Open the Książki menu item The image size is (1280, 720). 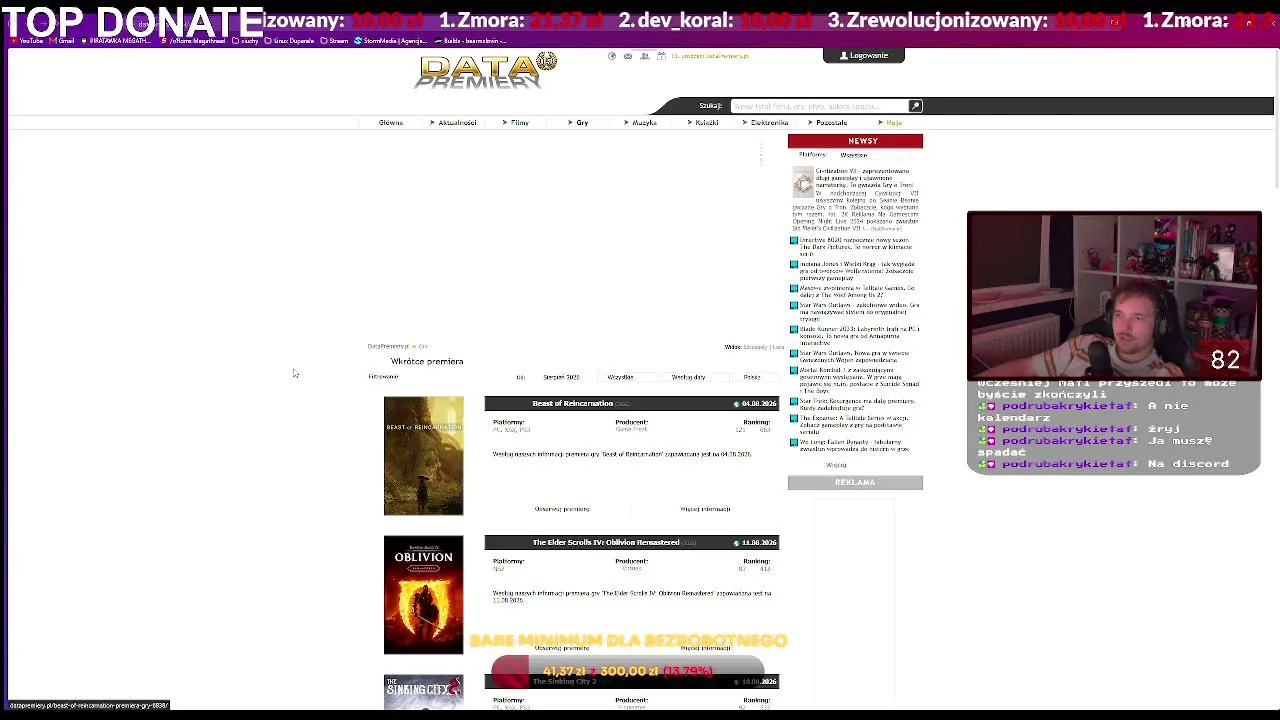706,123
